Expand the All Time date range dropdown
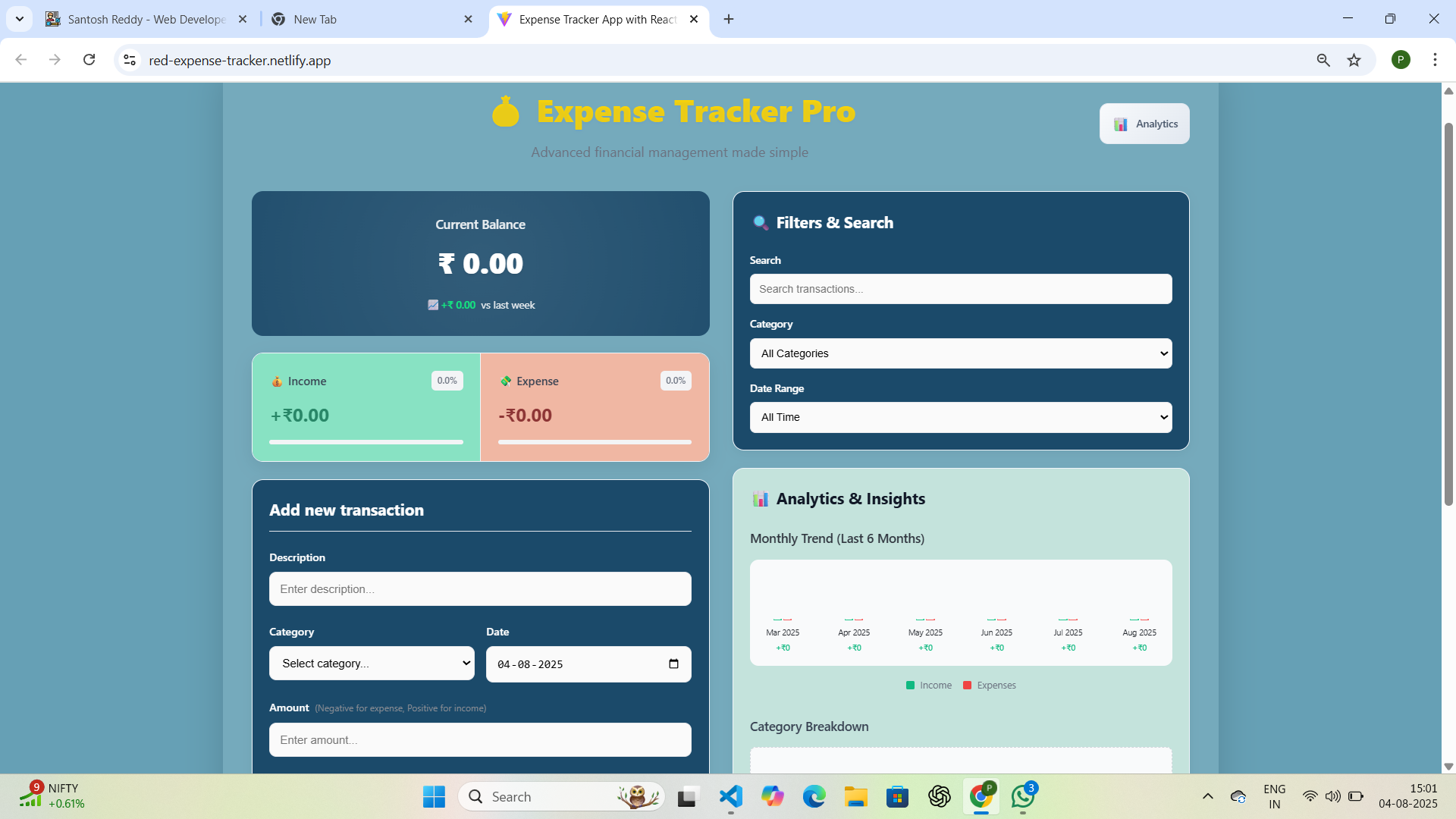 (960, 417)
